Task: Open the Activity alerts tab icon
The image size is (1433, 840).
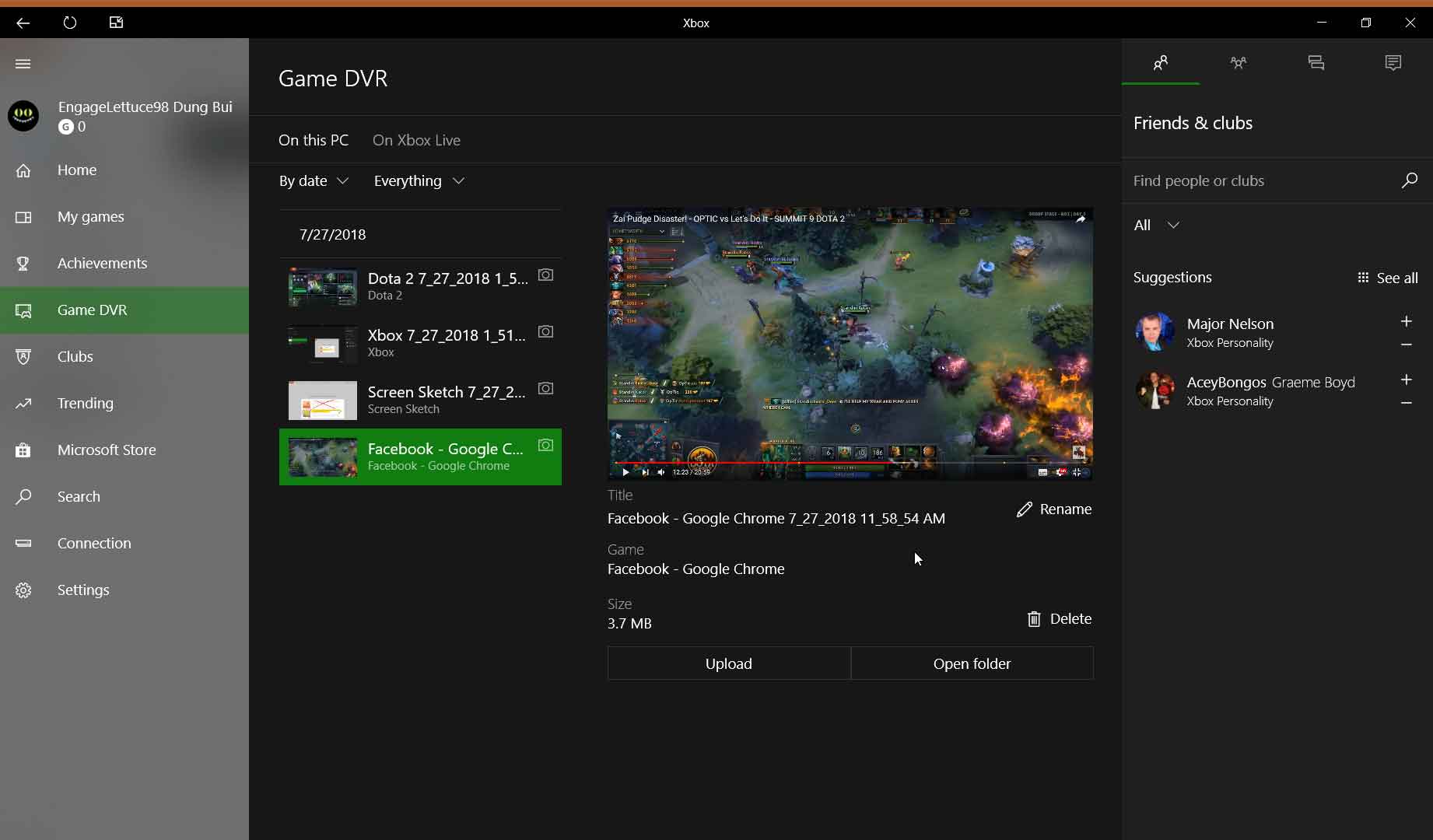Action: [x=1393, y=63]
